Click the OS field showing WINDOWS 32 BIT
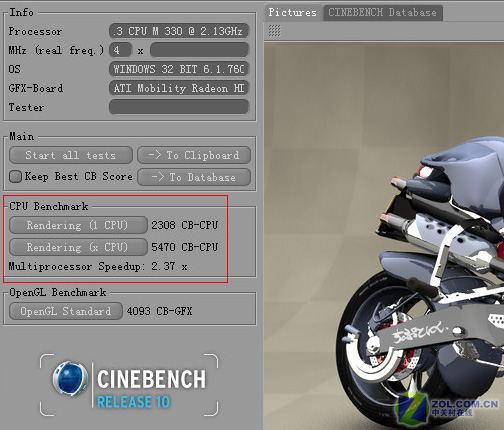Viewport: 504px width, 430px height. point(179,69)
